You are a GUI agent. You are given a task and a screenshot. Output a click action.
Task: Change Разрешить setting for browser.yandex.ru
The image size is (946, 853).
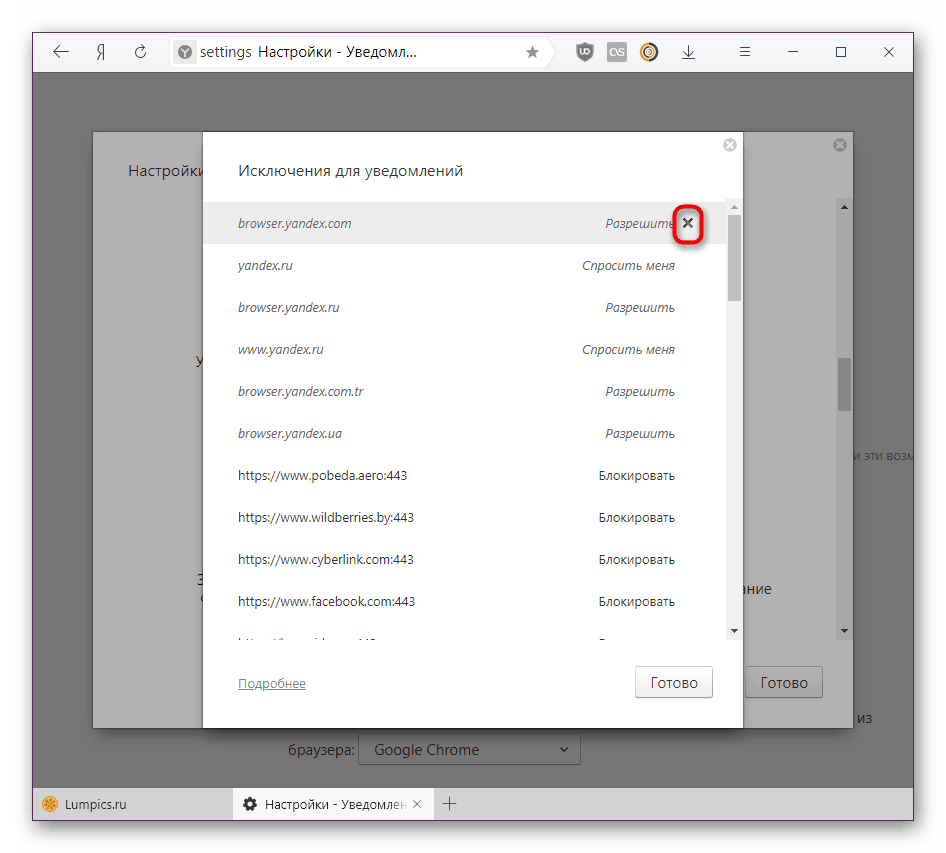click(x=640, y=308)
